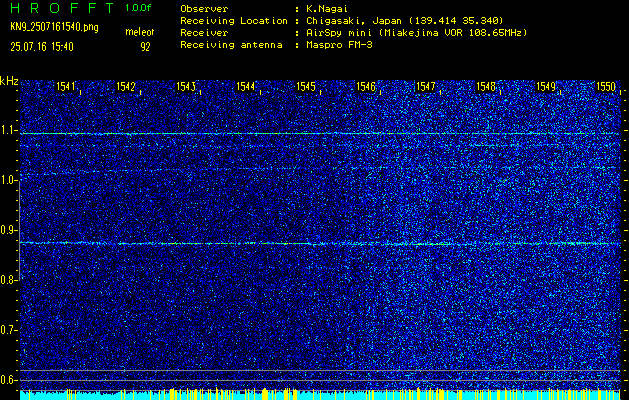Select file name KN9_2507161540.png

tap(54, 27)
